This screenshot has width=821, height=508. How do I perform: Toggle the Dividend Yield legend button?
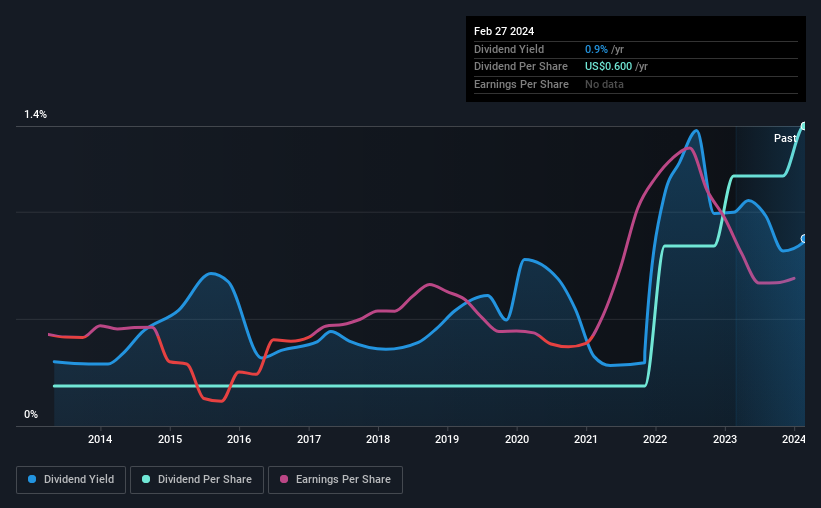[71, 480]
